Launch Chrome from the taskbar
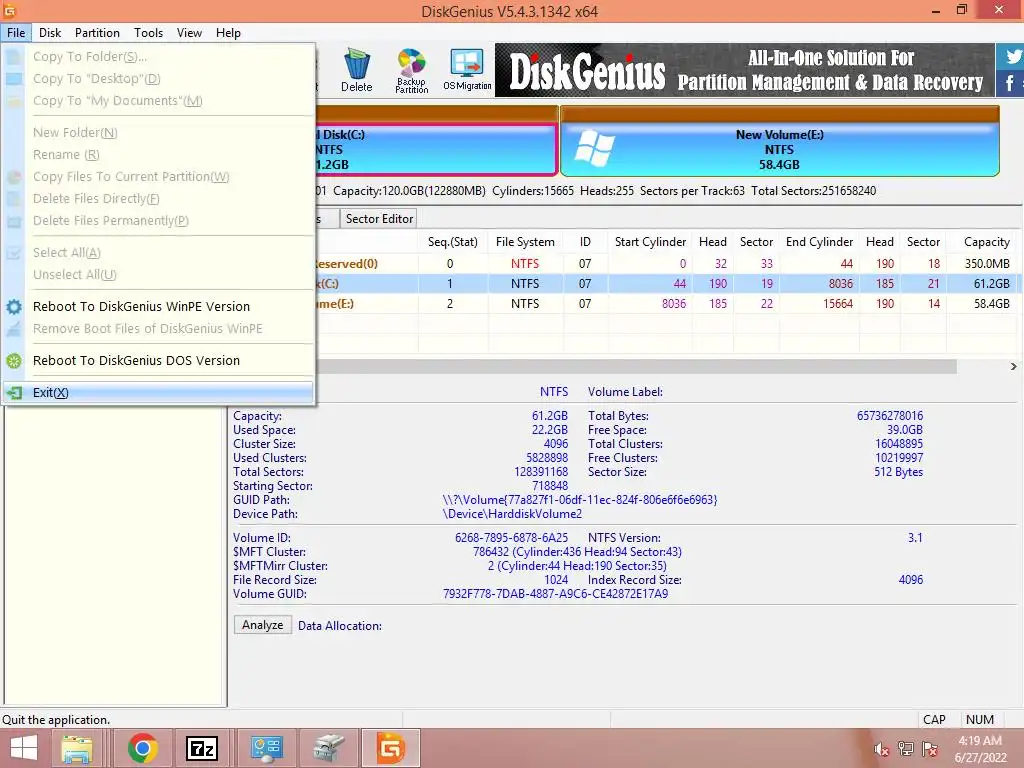 [143, 748]
